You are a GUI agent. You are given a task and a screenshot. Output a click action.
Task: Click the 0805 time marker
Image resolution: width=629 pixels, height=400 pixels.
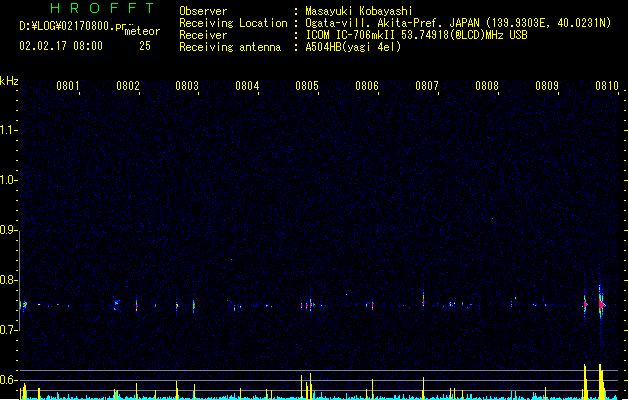[x=307, y=86]
